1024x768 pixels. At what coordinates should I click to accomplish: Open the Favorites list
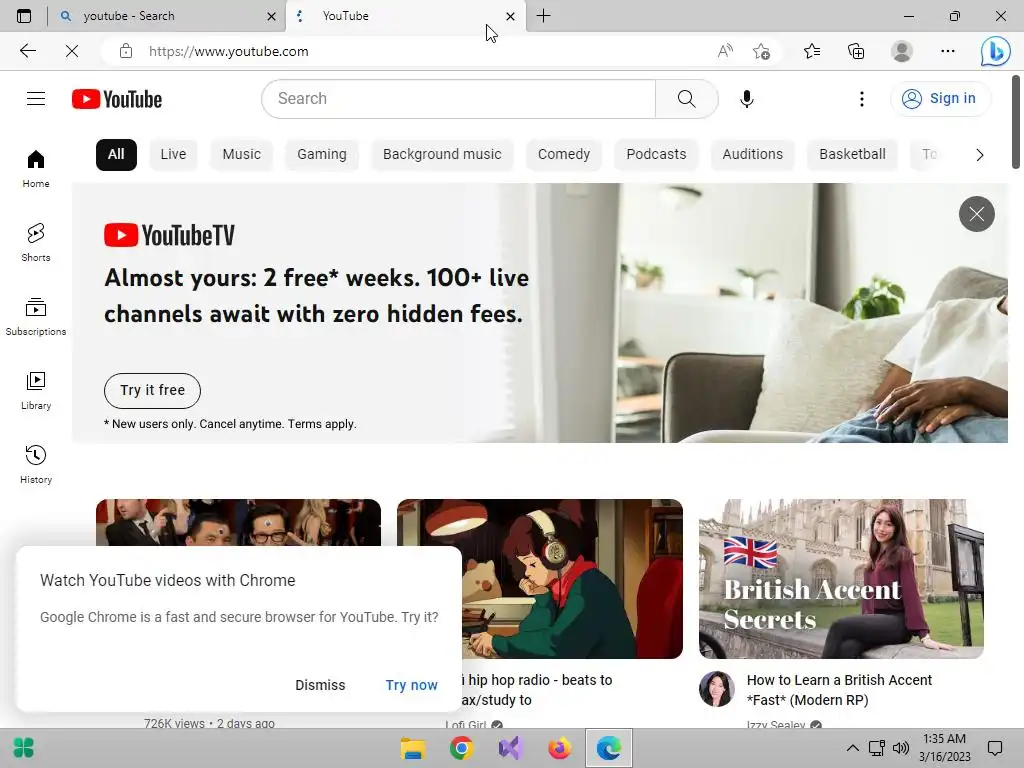812,51
